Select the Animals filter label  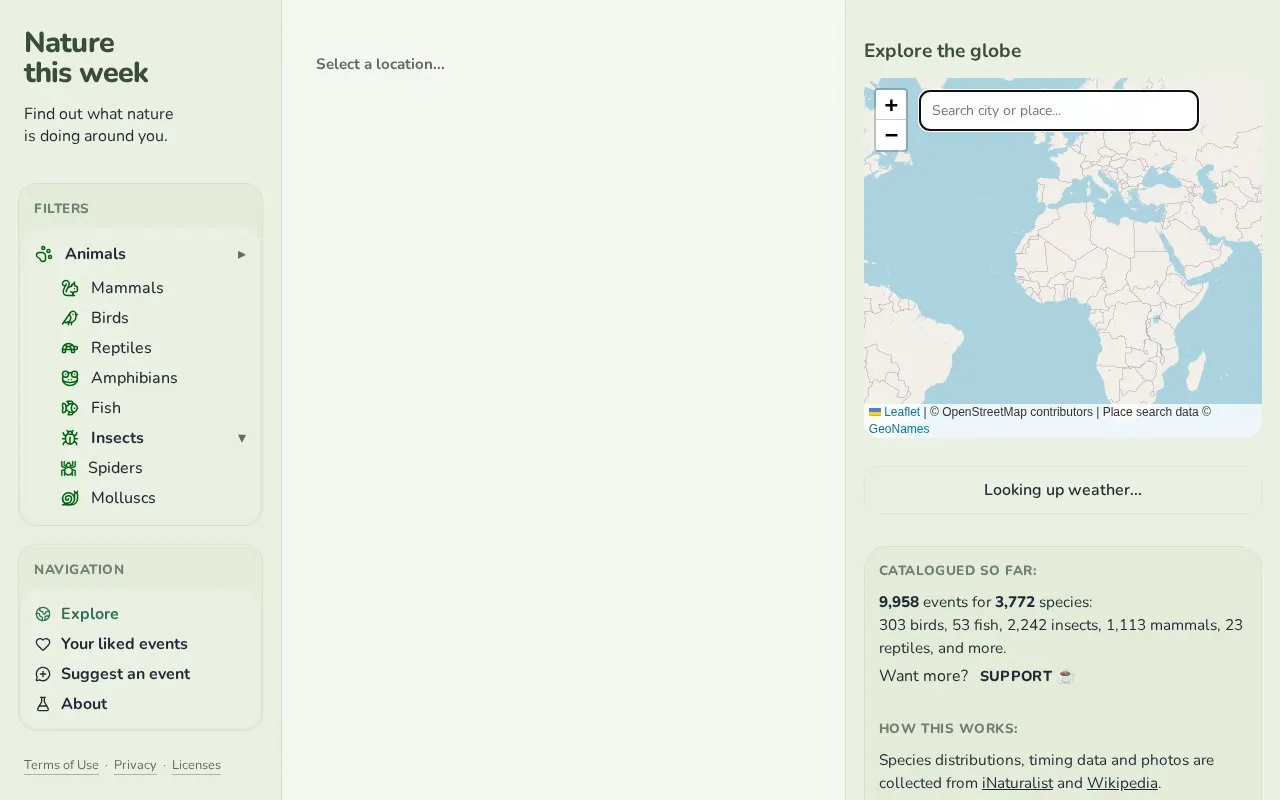coord(95,254)
